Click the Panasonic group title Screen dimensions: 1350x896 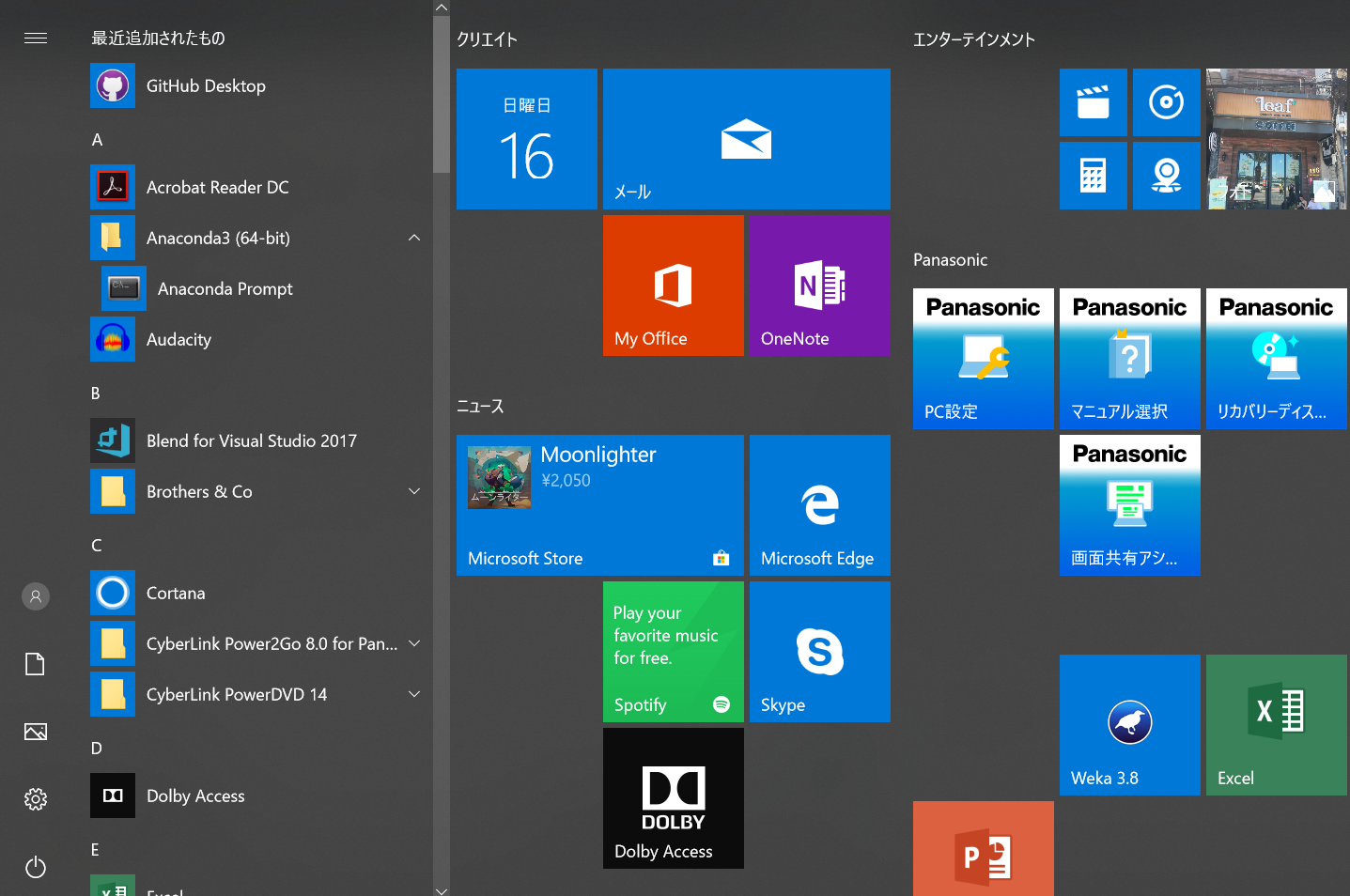pyautogui.click(x=951, y=260)
